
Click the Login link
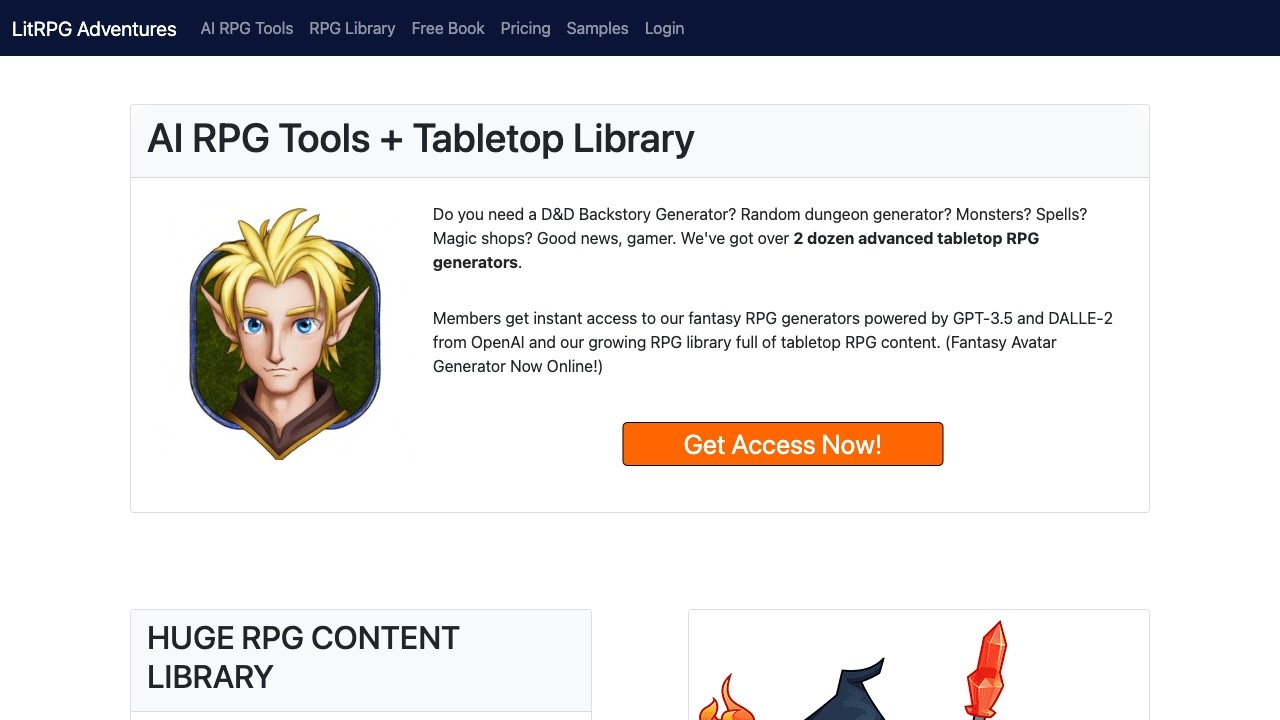(x=664, y=28)
